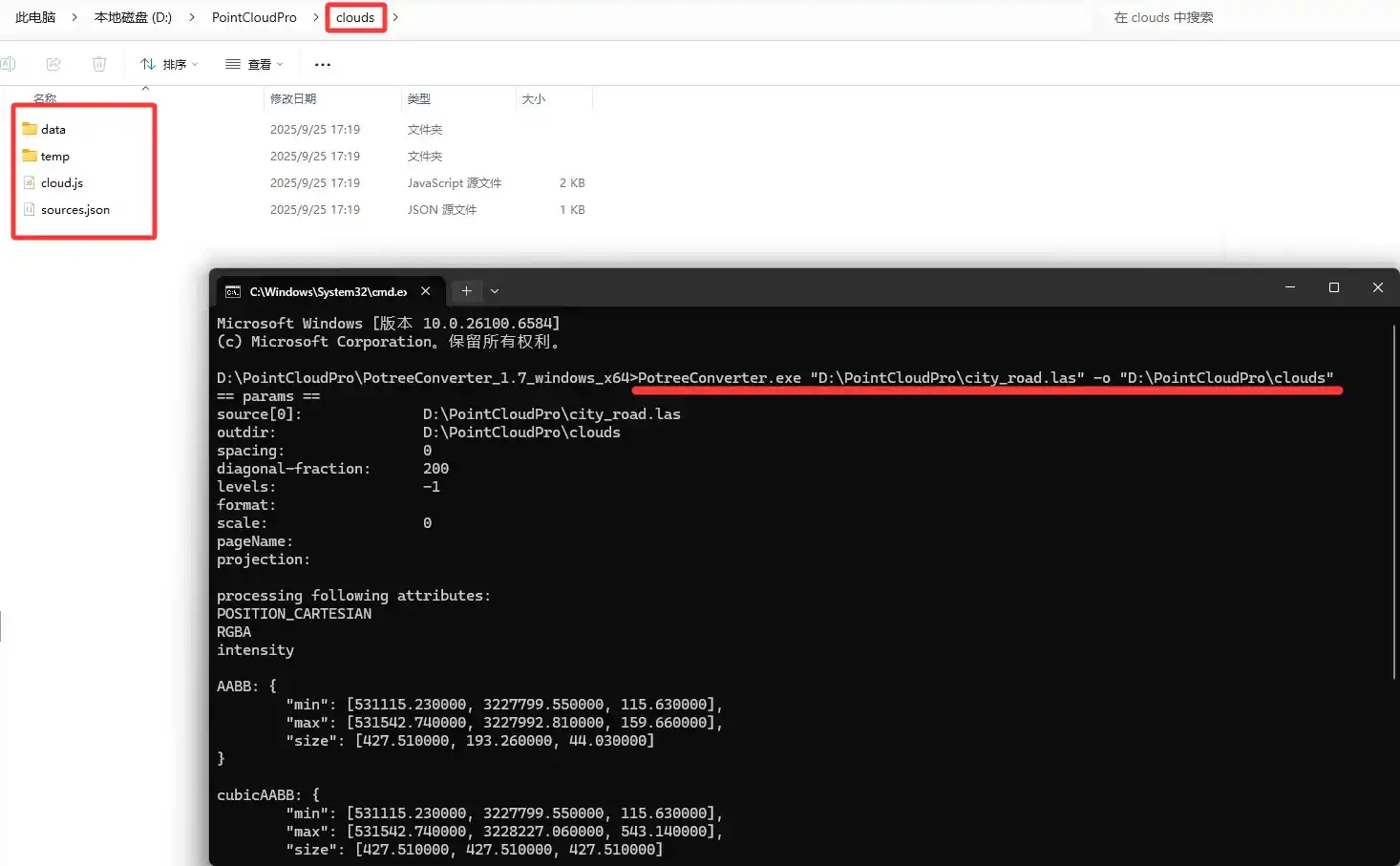This screenshot has height=866, width=1400.
Task: Navigate to PointCloudPro via the breadcrumb
Action: (x=254, y=16)
